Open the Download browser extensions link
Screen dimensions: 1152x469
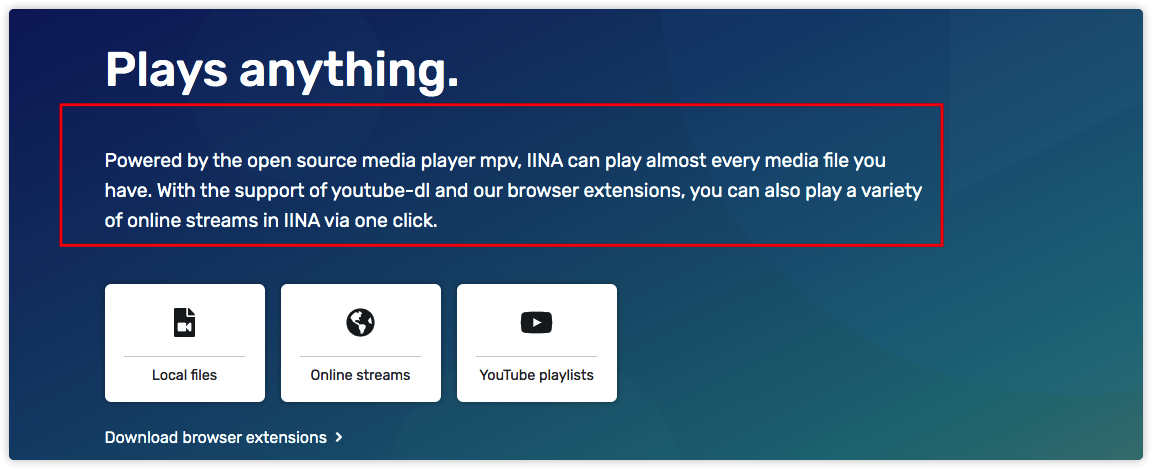coord(224,437)
